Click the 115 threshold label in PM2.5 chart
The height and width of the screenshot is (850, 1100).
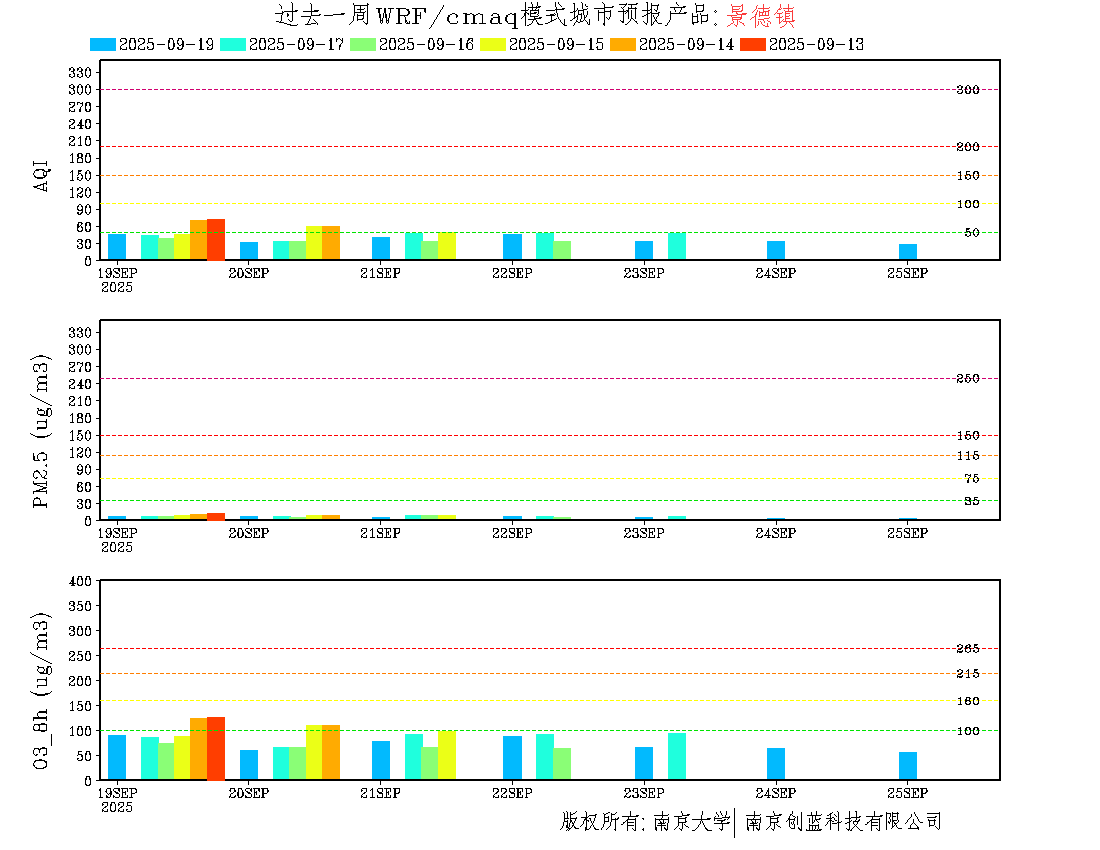pos(968,456)
